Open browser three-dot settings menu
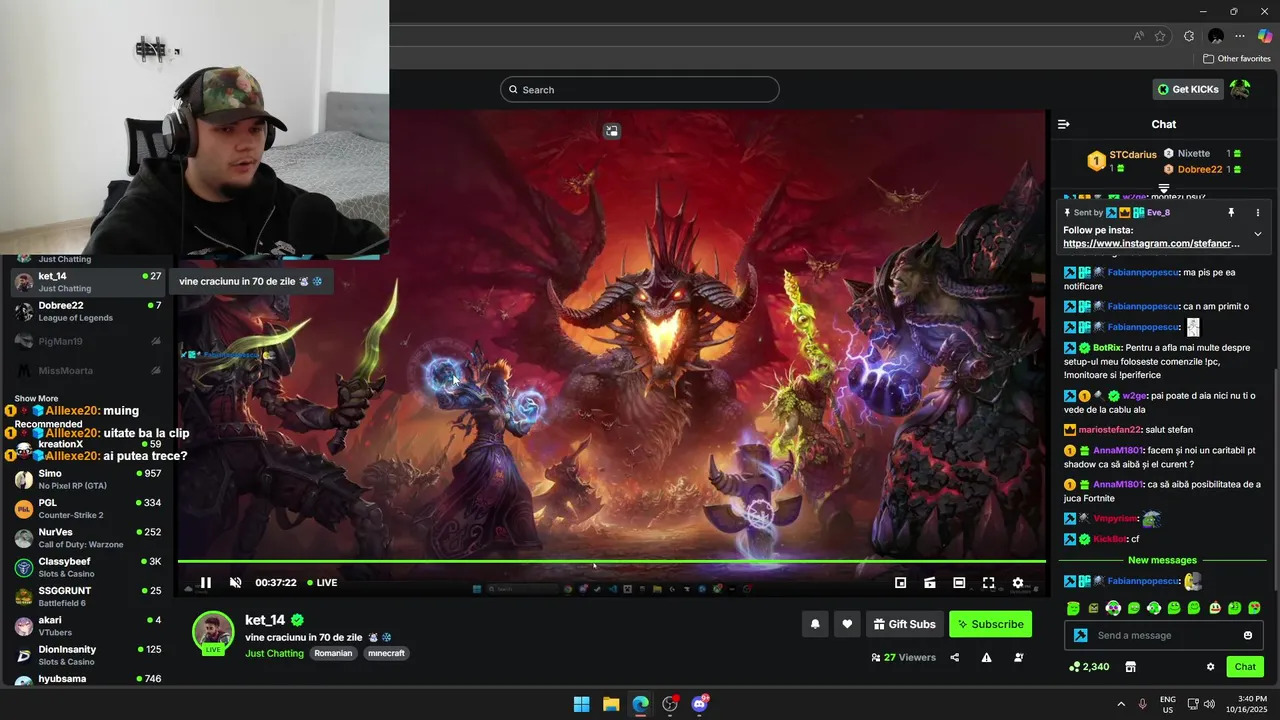Viewport: 1280px width, 720px height. [1240, 36]
